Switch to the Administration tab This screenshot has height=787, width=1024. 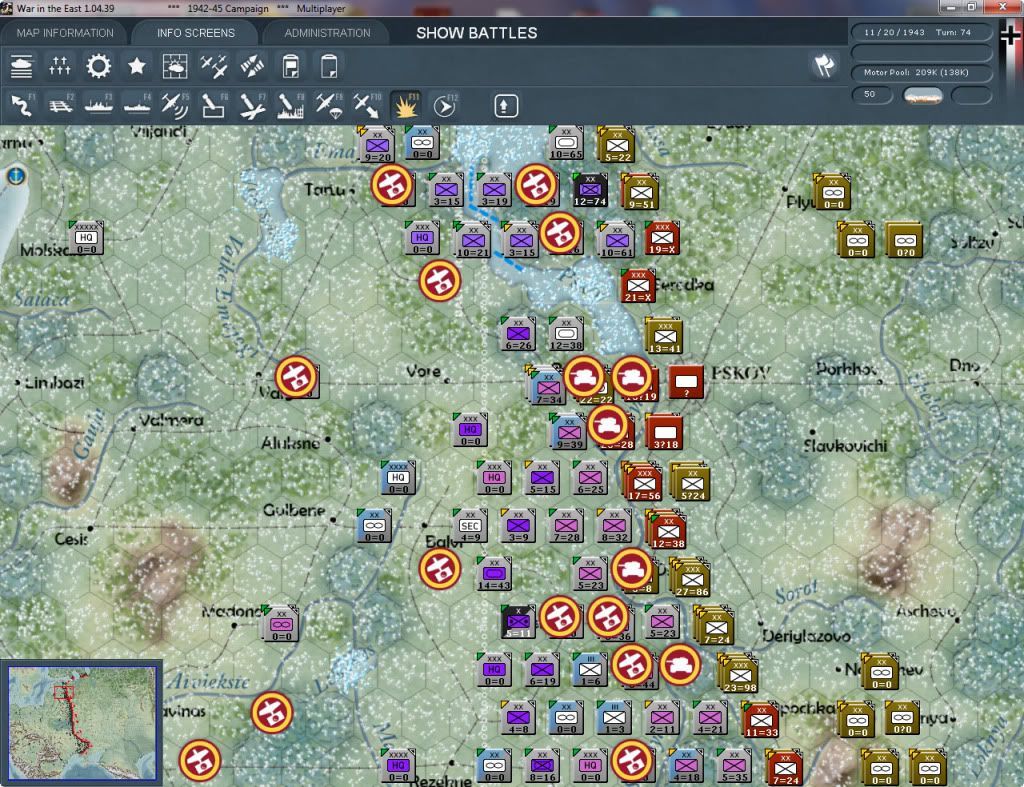coord(327,33)
